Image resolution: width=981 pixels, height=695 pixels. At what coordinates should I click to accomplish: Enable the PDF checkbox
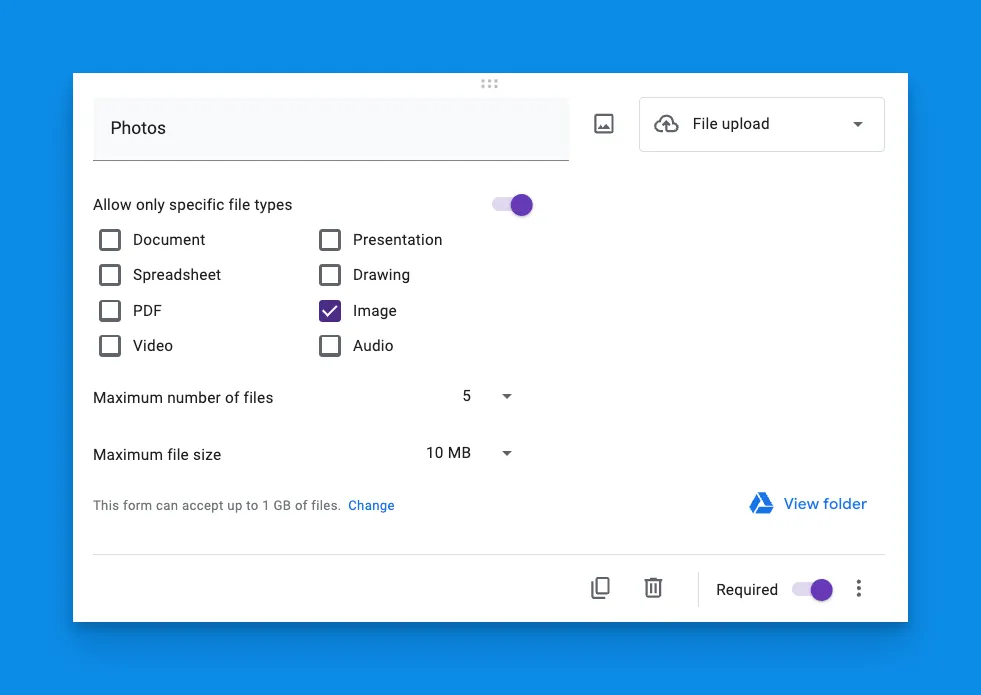pos(110,311)
